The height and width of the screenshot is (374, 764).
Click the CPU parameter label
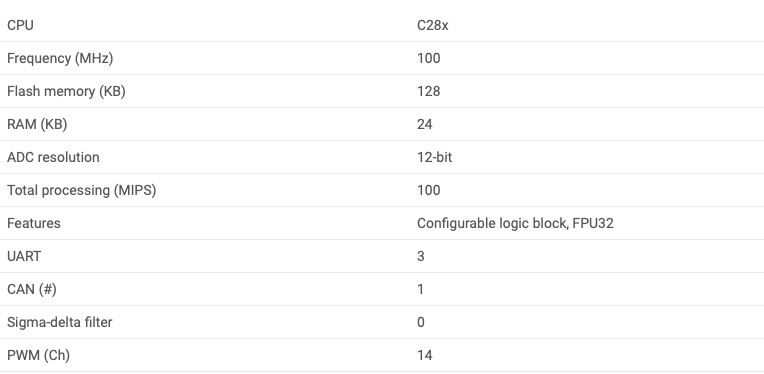pyautogui.click(x=20, y=25)
